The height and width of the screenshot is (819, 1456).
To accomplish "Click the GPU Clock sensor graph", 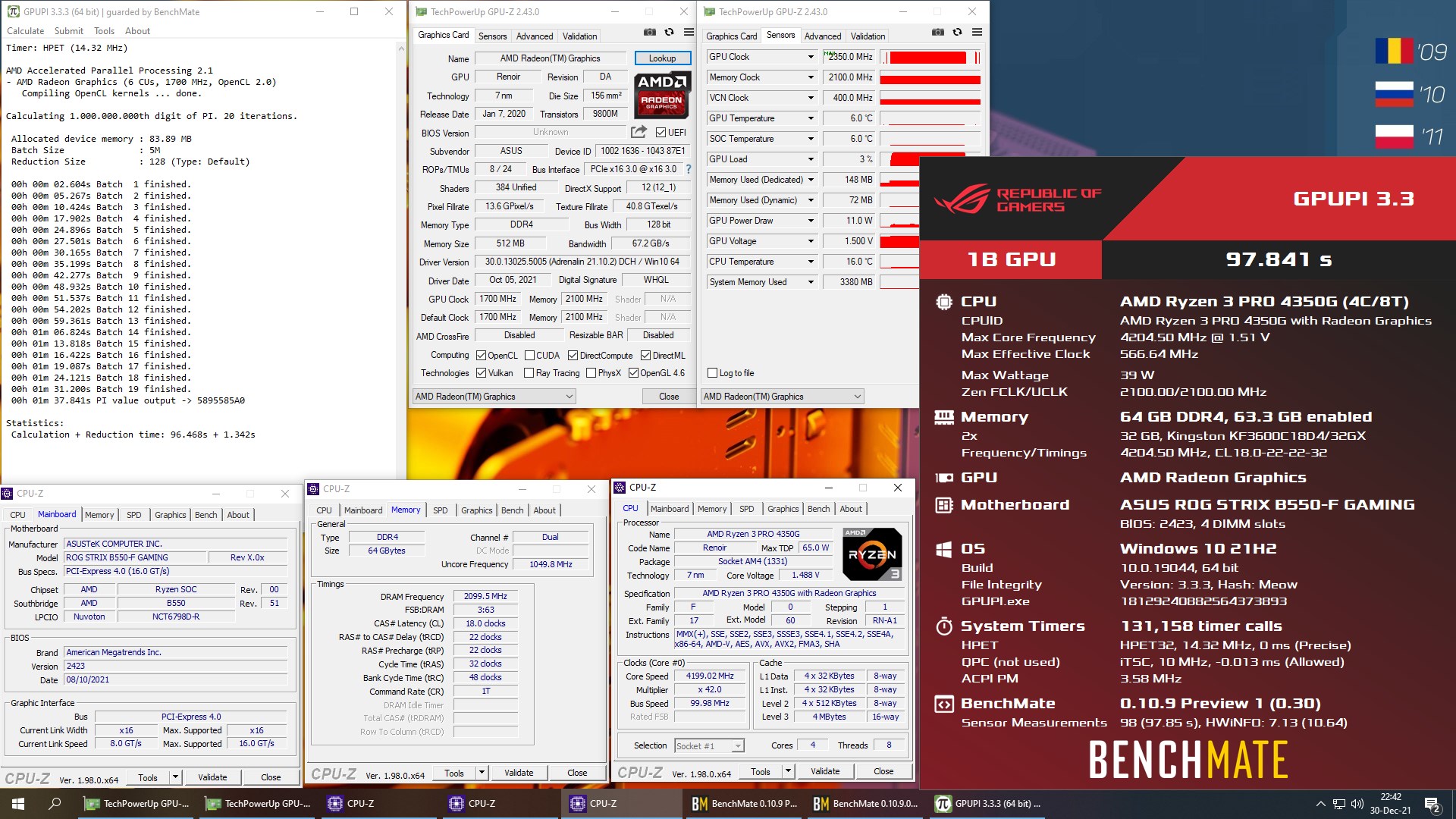I will [x=930, y=57].
